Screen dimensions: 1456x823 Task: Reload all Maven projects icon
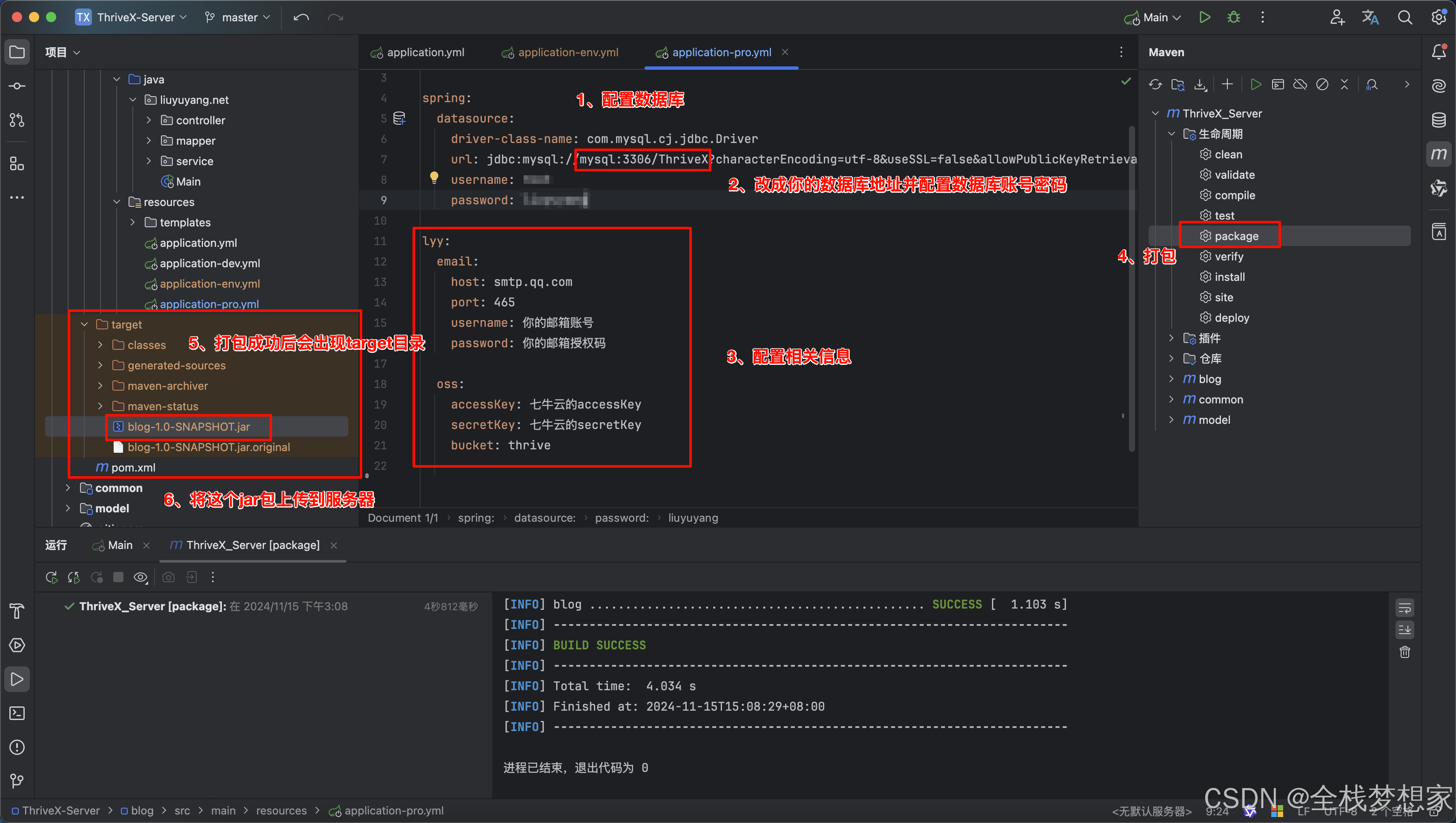click(x=1155, y=85)
